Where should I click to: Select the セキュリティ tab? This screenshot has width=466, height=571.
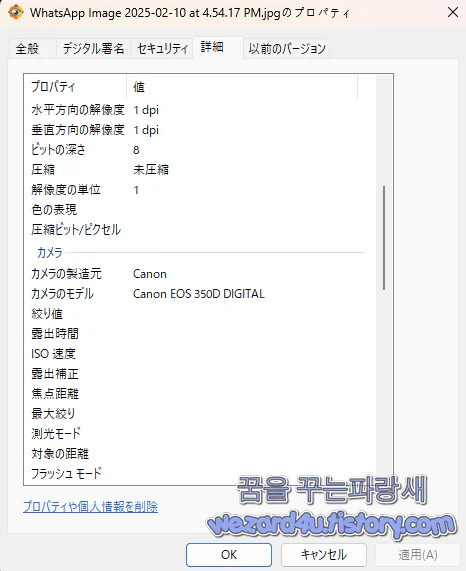[162, 48]
